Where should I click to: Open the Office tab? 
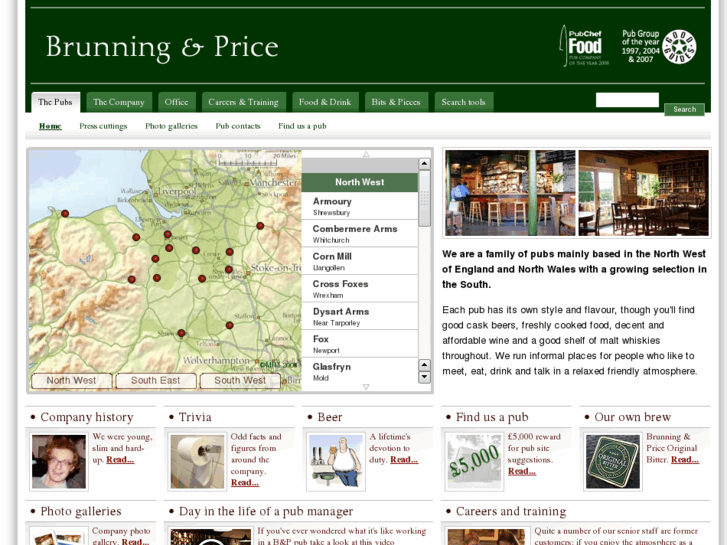[x=177, y=102]
